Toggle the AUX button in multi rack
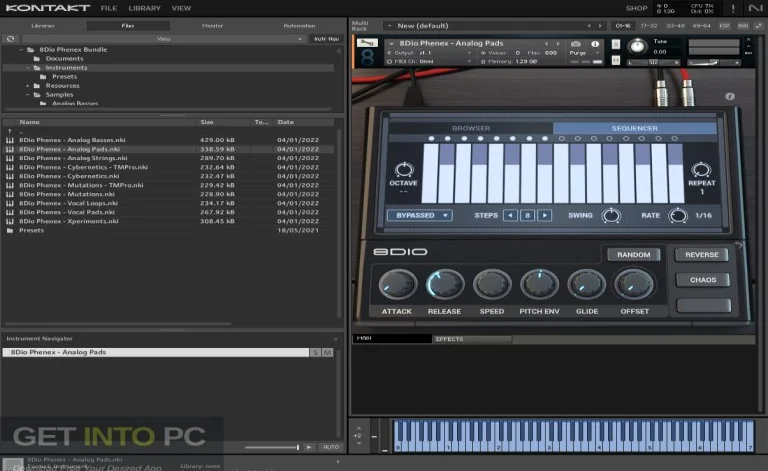The width and height of the screenshot is (768, 471). coord(743,25)
